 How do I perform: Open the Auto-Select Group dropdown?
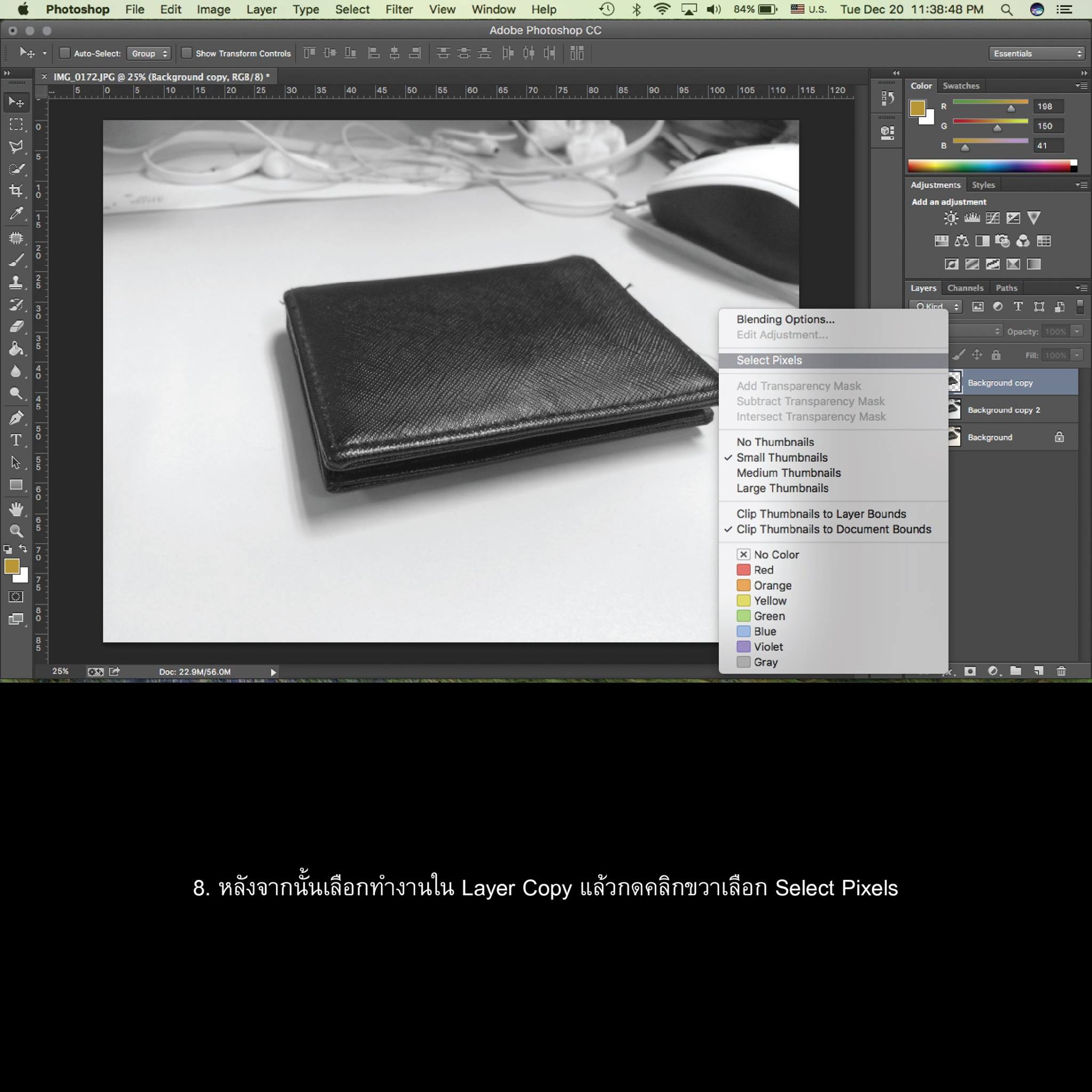(149, 53)
